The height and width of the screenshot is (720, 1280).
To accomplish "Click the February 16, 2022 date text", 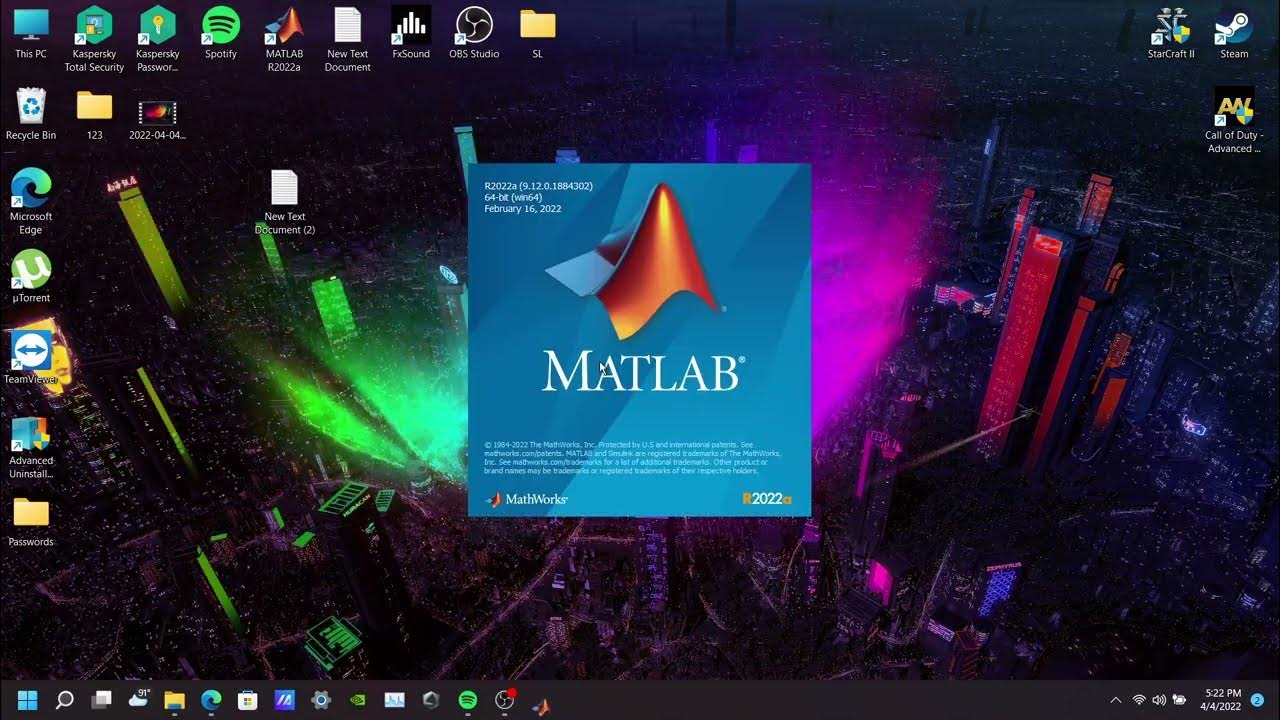I will 522,209.
